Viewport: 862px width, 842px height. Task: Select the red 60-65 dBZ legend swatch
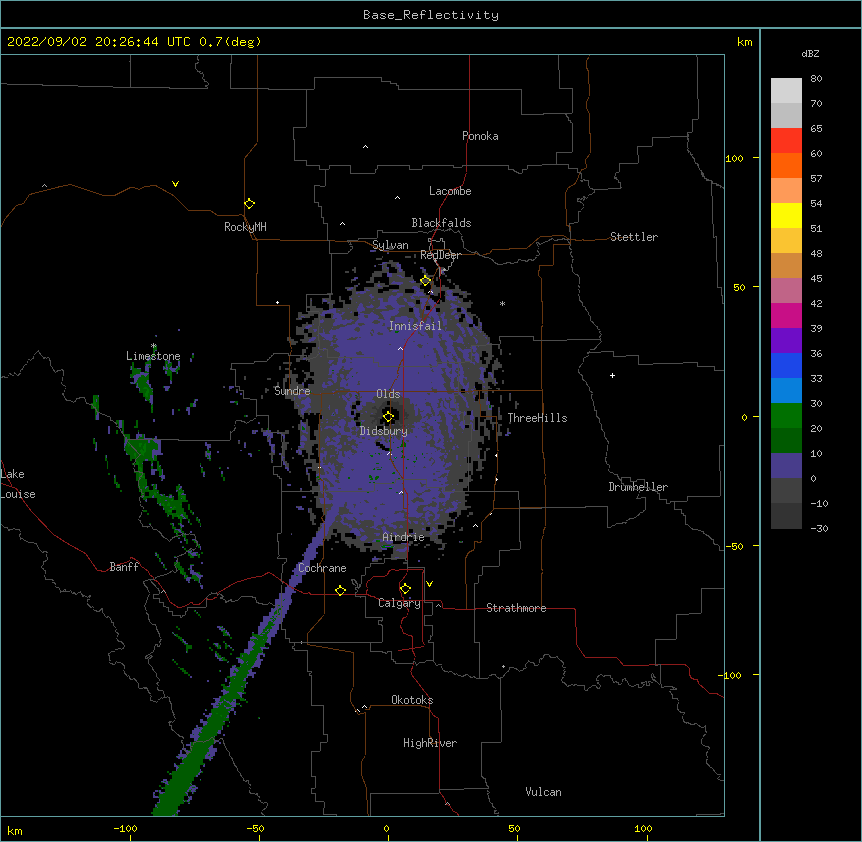coord(786,140)
